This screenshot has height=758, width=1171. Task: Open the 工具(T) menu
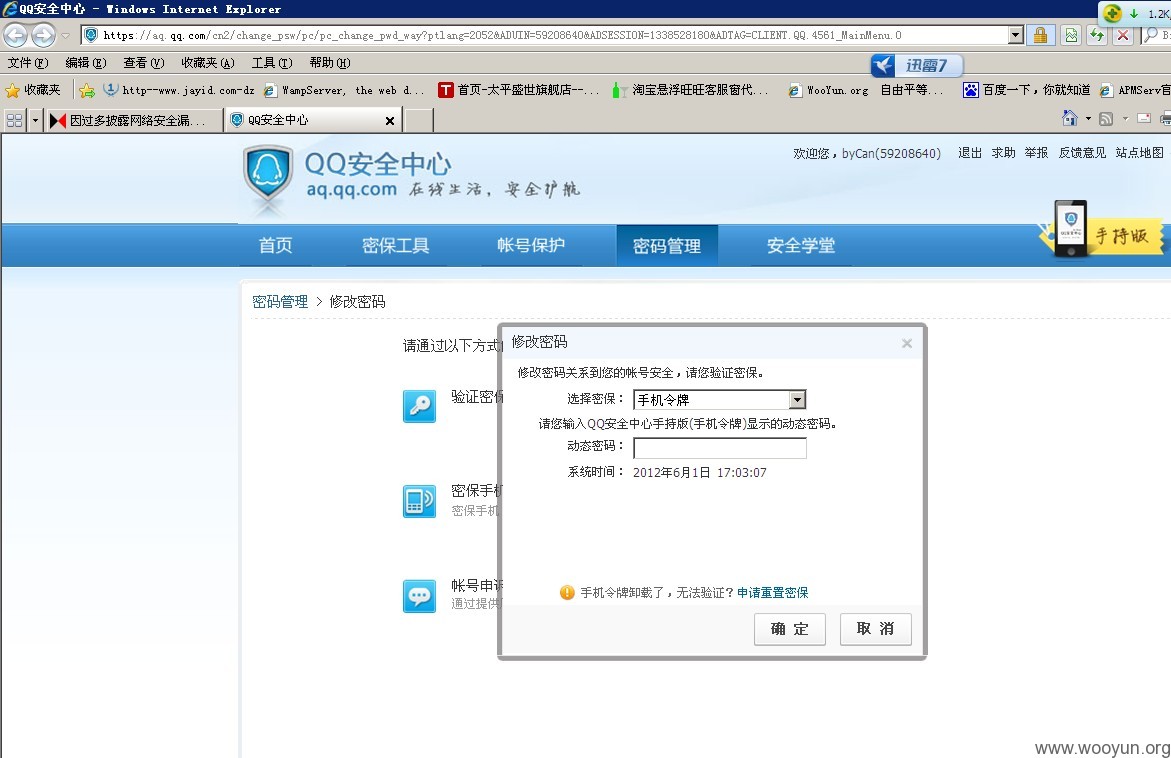pos(272,63)
